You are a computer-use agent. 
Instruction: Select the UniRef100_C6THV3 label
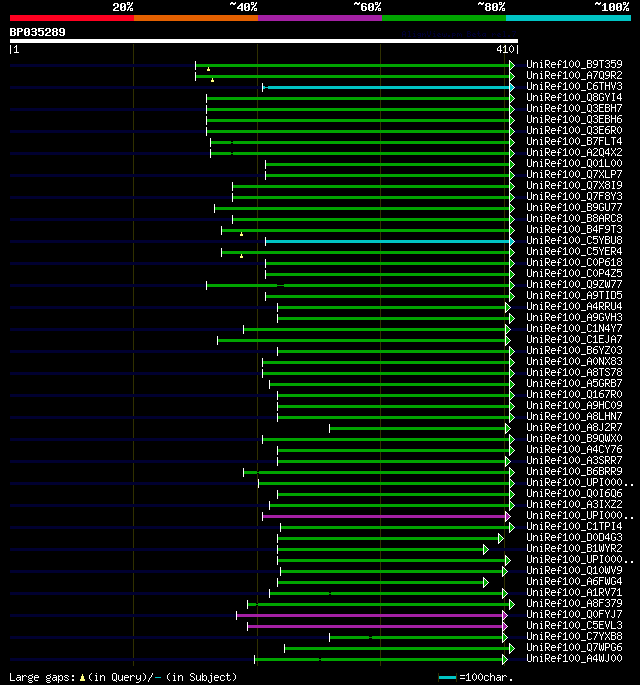pyautogui.click(x=574, y=86)
